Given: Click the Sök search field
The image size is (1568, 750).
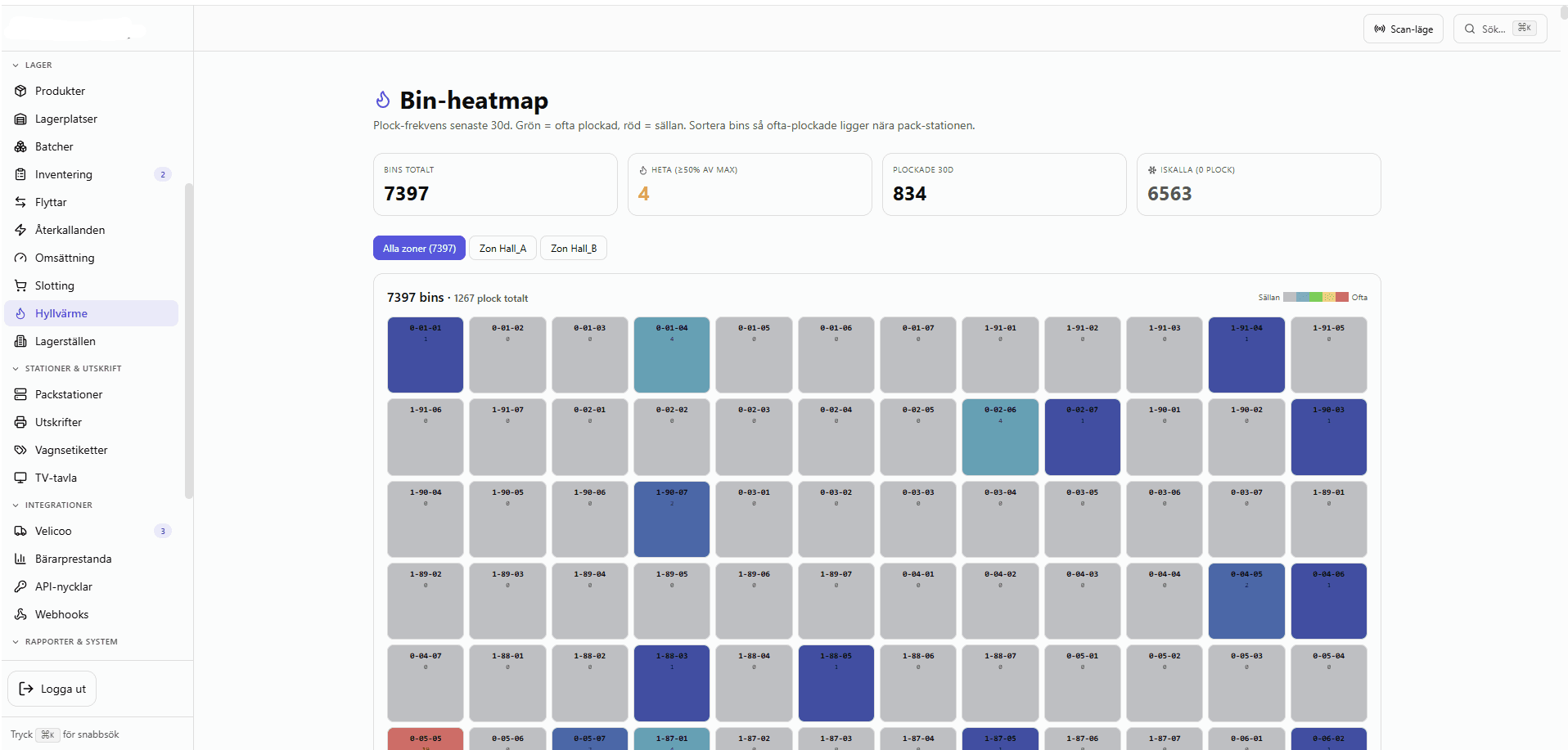Looking at the screenshot, I should click(1500, 29).
